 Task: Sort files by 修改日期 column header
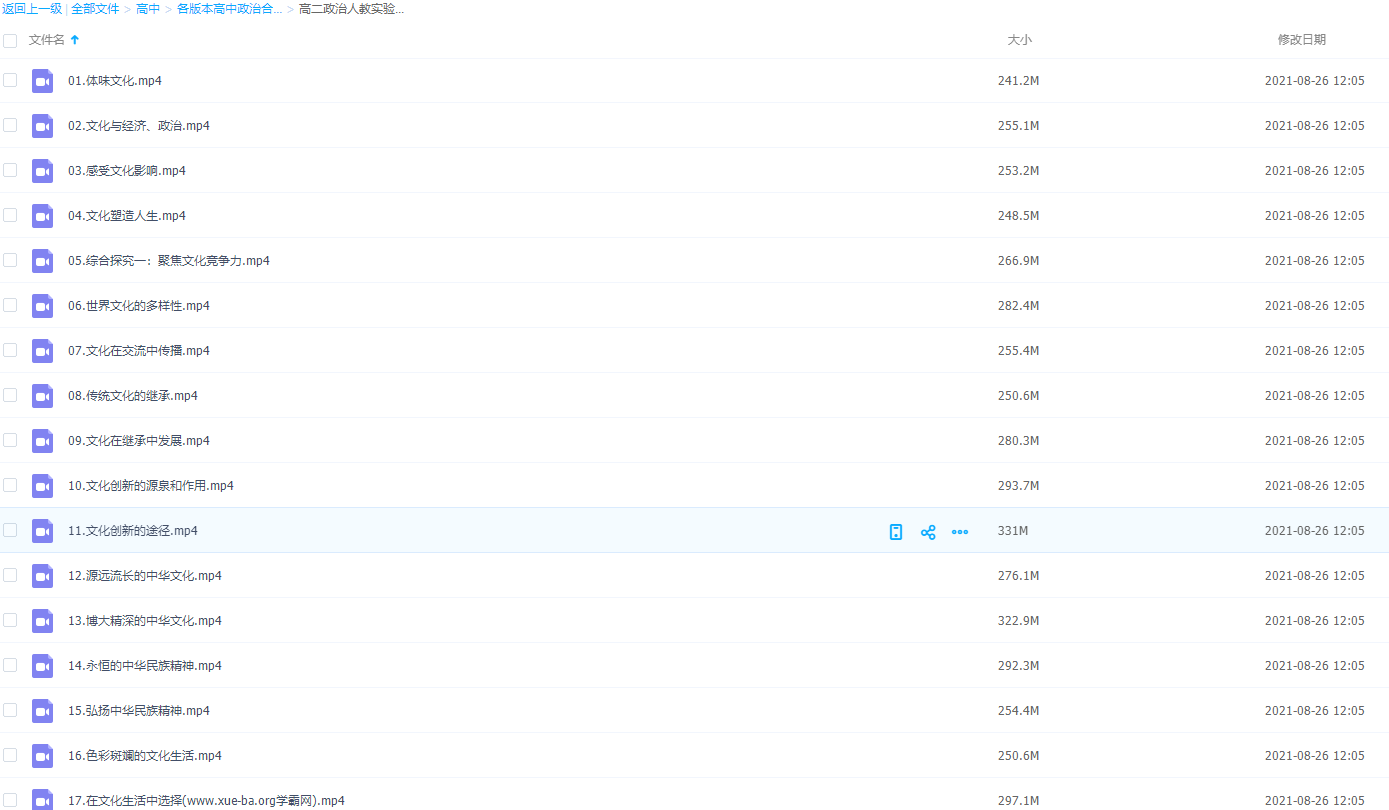1301,40
